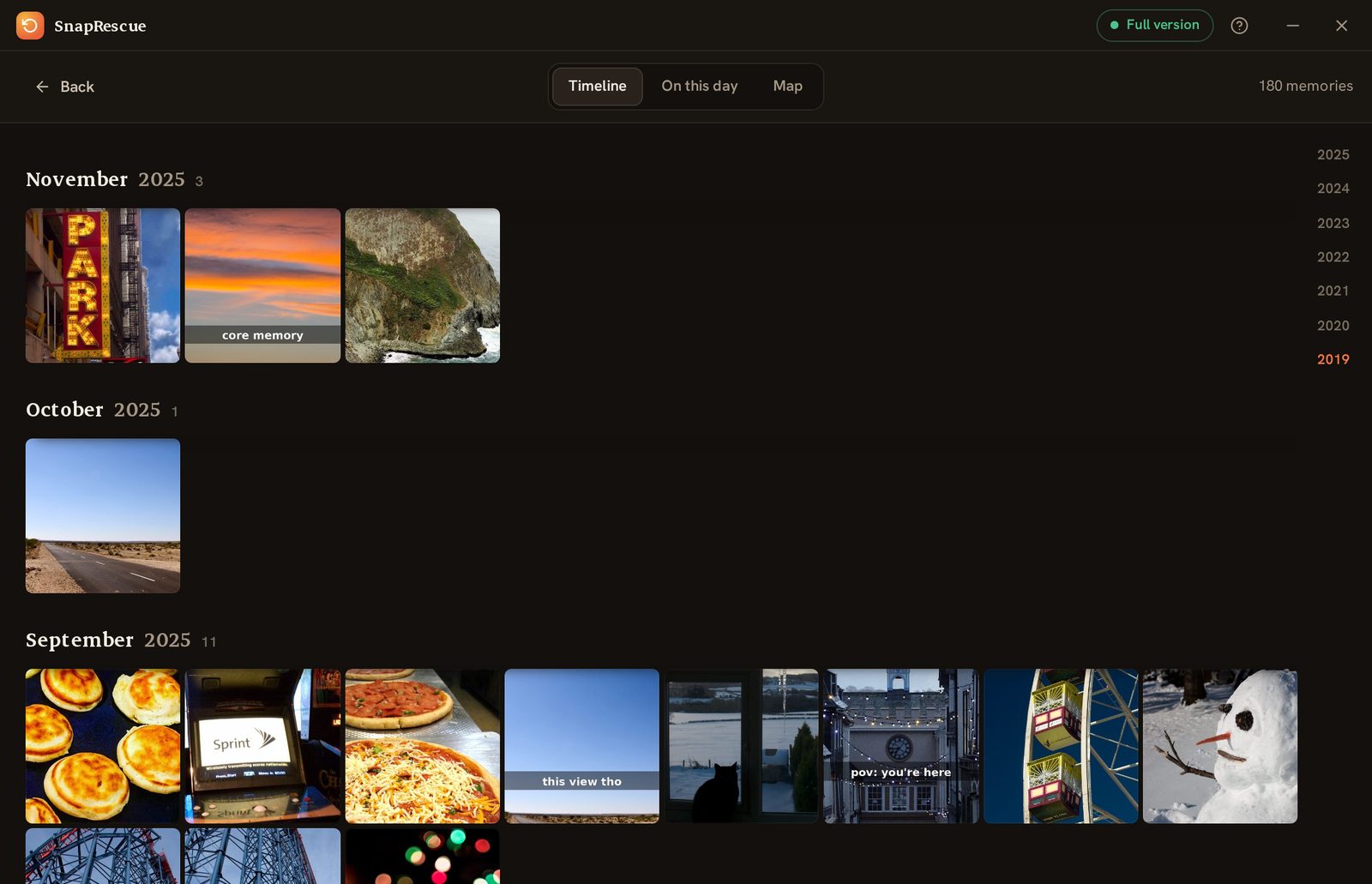Open the PARK neon sign photo
Image resolution: width=1372 pixels, height=884 pixels.
click(x=103, y=286)
